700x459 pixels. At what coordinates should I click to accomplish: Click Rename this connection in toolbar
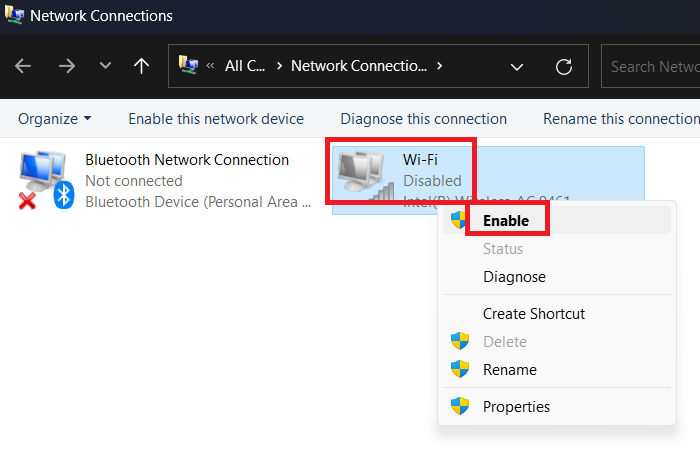click(620, 119)
